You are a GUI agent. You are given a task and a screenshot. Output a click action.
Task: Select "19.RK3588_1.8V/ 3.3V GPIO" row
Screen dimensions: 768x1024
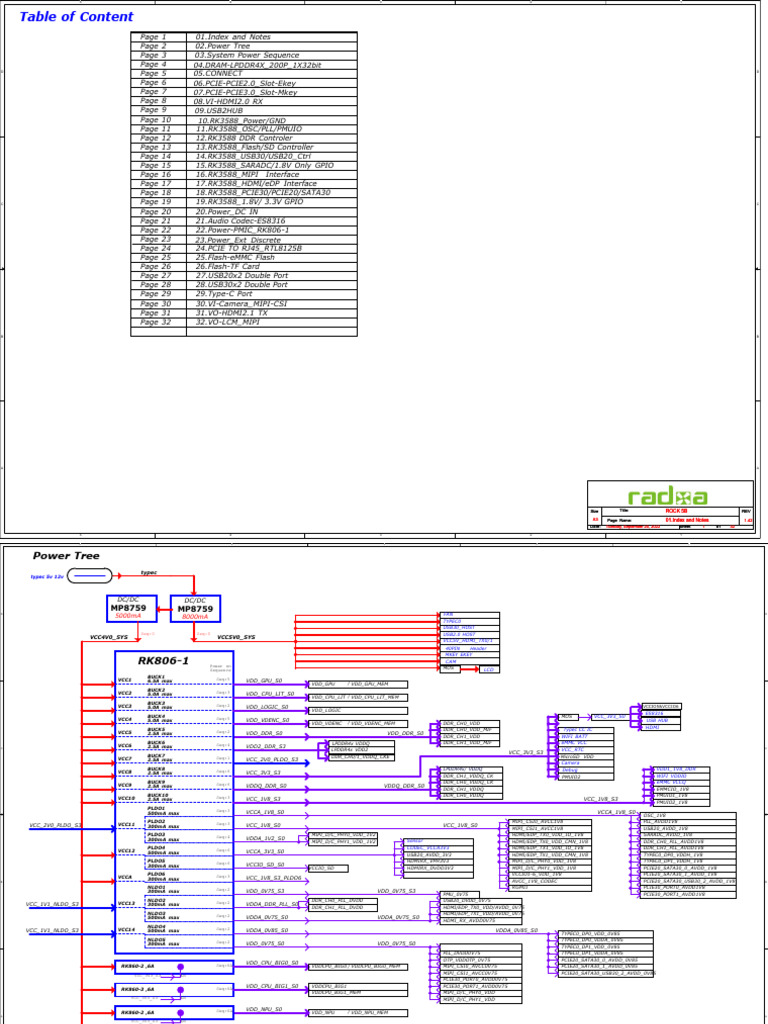point(244,202)
